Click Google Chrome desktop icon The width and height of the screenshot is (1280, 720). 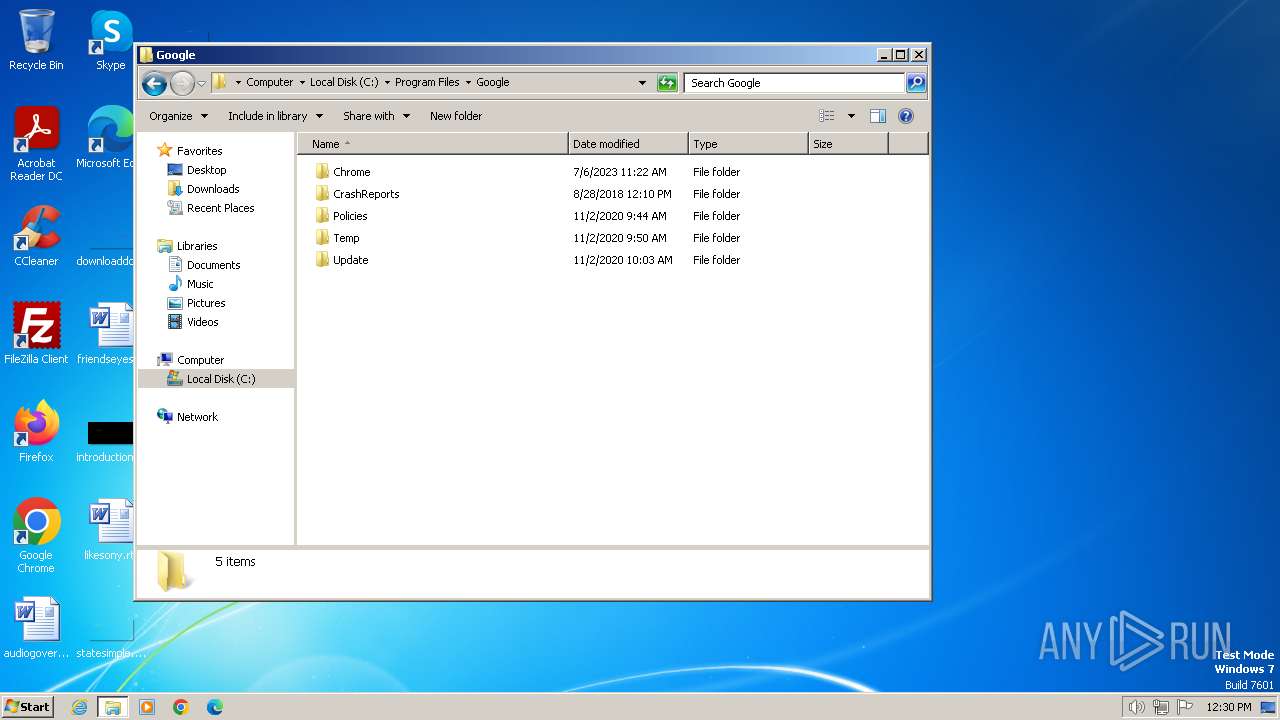tap(36, 536)
